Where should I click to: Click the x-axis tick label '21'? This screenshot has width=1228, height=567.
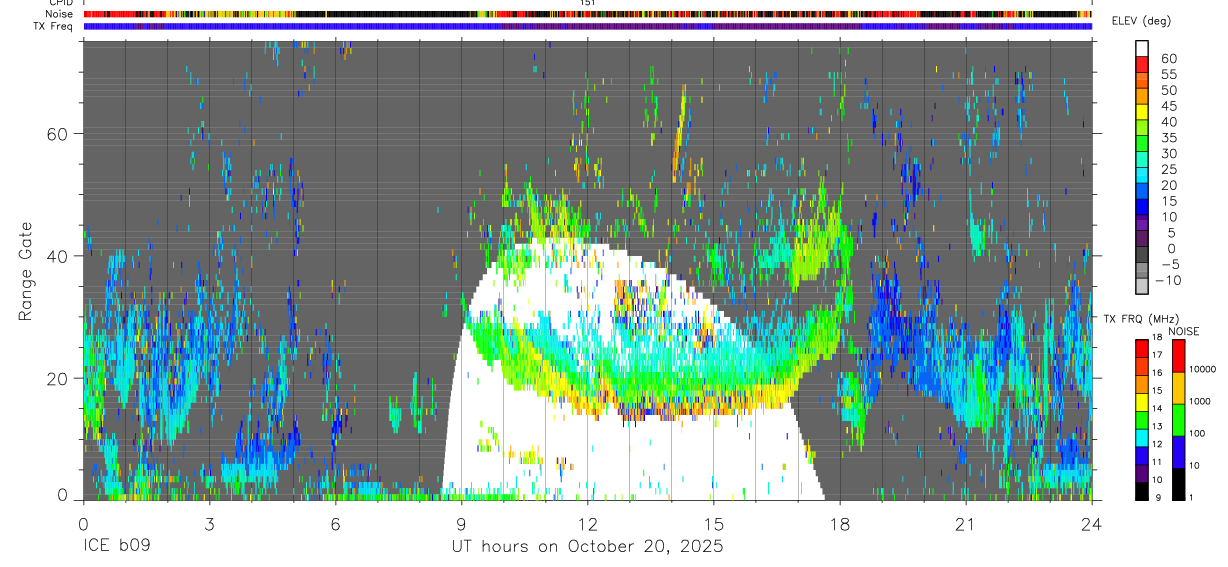(966, 524)
